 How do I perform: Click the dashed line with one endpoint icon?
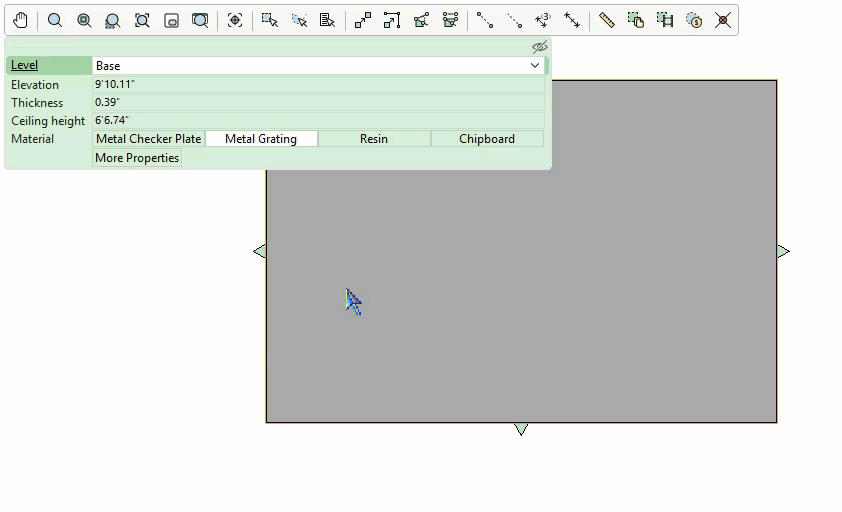coord(514,20)
